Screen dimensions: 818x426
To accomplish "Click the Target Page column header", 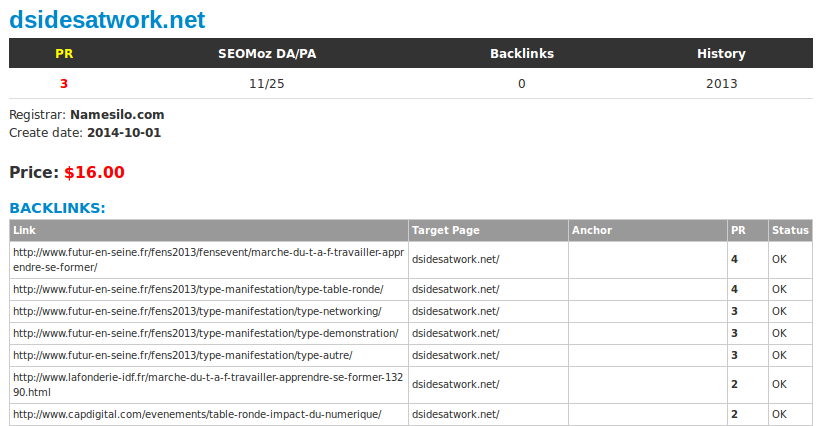I will [x=446, y=230].
